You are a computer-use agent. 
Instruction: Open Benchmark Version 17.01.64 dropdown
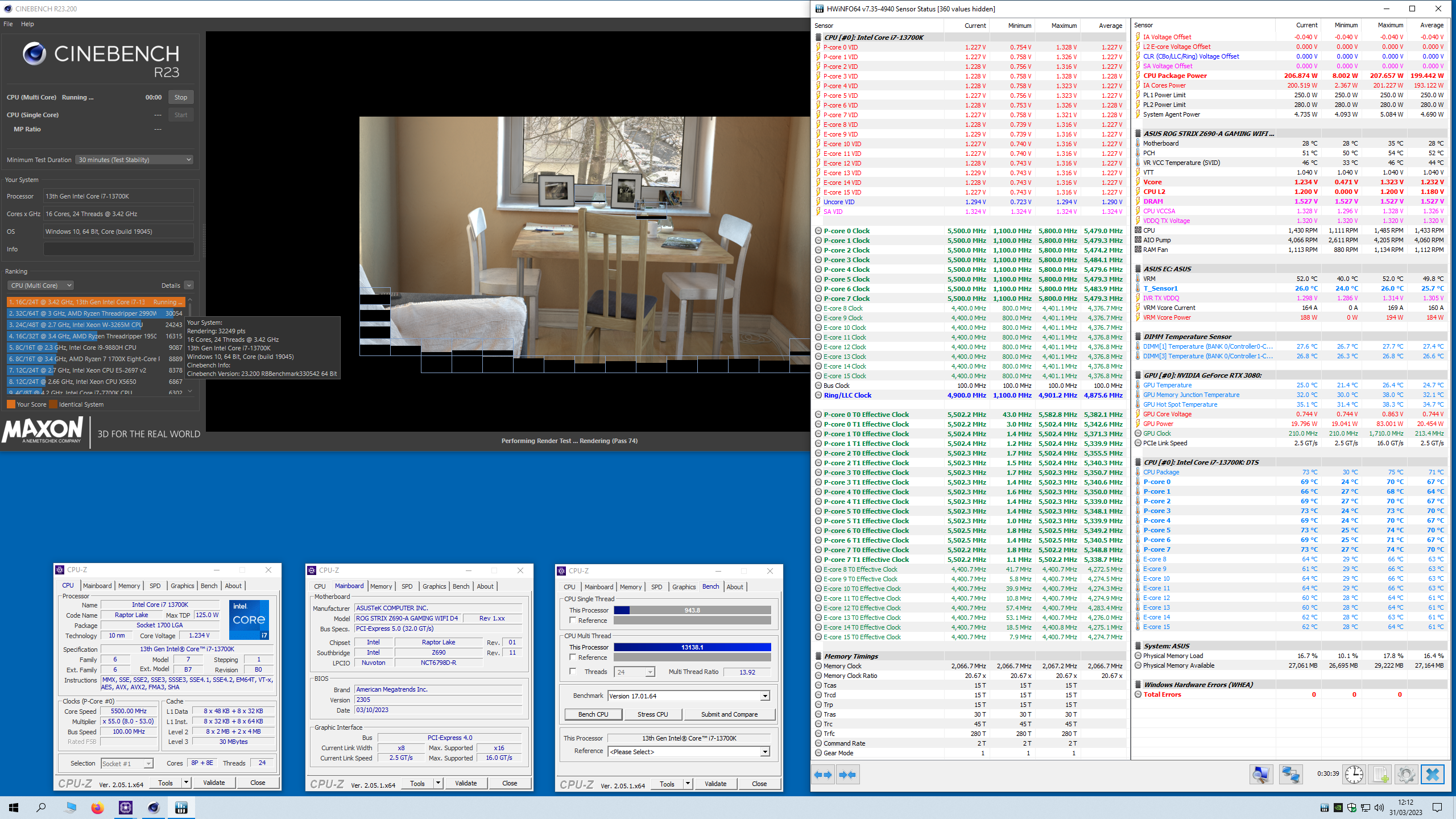(689, 696)
